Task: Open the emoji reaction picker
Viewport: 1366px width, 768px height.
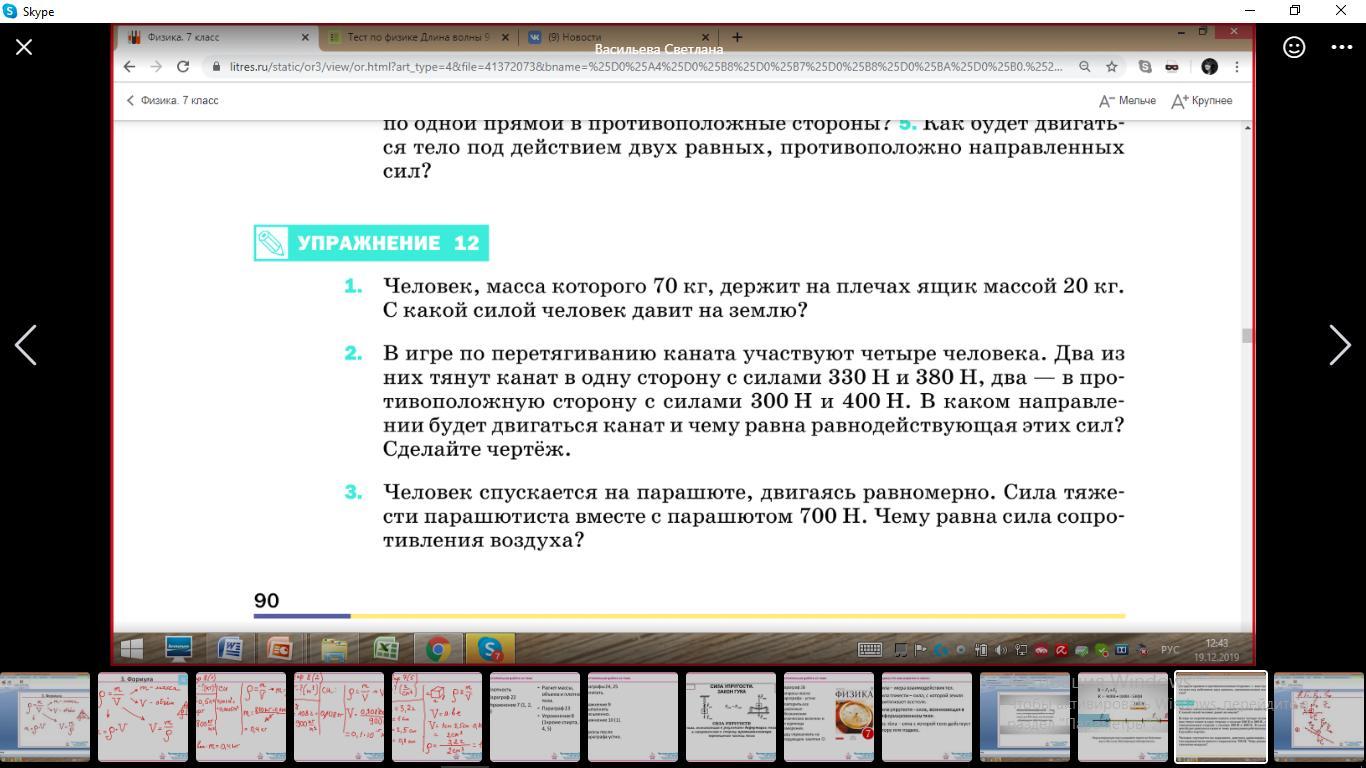Action: click(x=1294, y=47)
